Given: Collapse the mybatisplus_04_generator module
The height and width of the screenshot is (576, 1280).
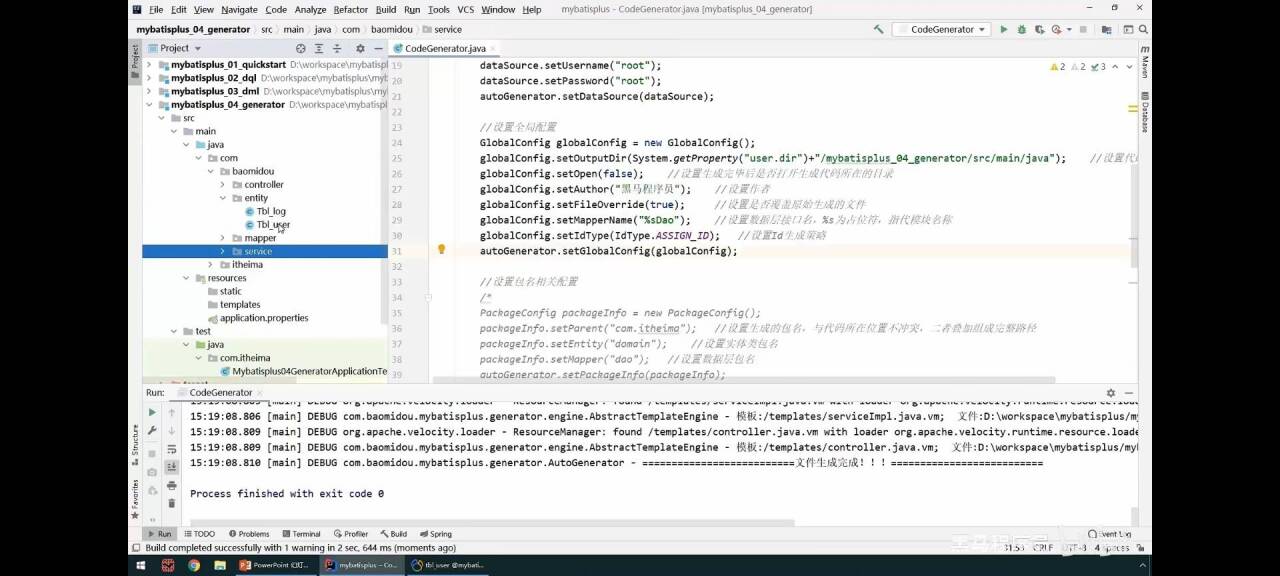Looking at the screenshot, I should coord(150,104).
